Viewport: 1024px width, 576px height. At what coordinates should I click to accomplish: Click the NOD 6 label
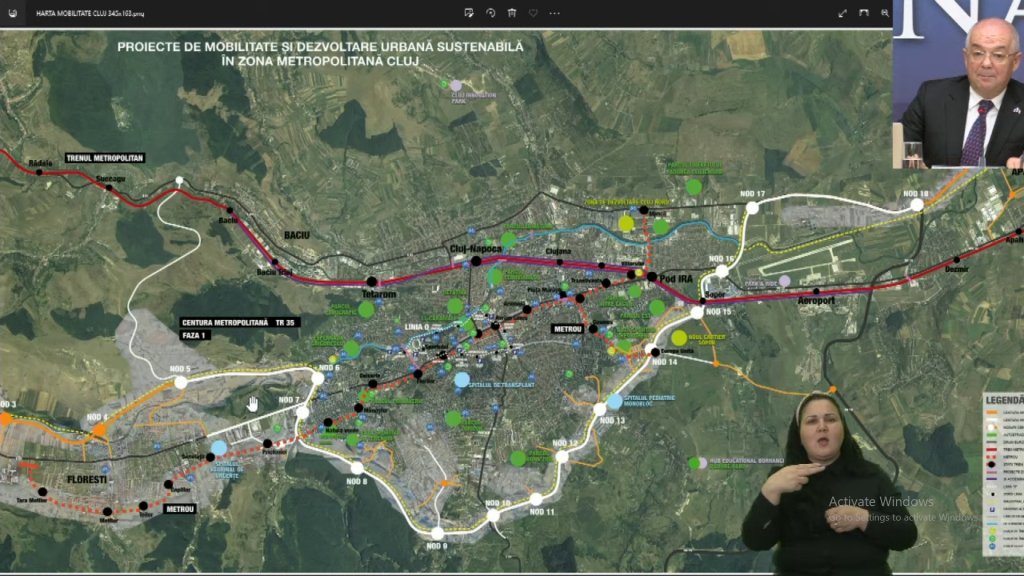328,368
